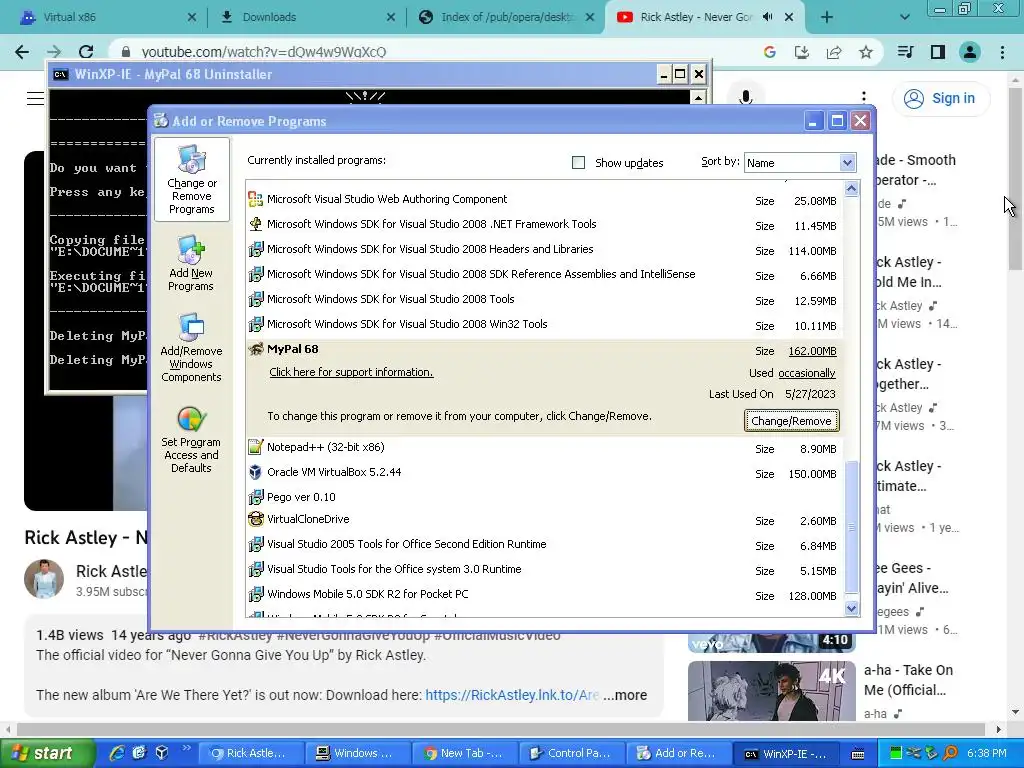Expand the video description with ...more
1024x768 pixels.
pyautogui.click(x=625, y=695)
